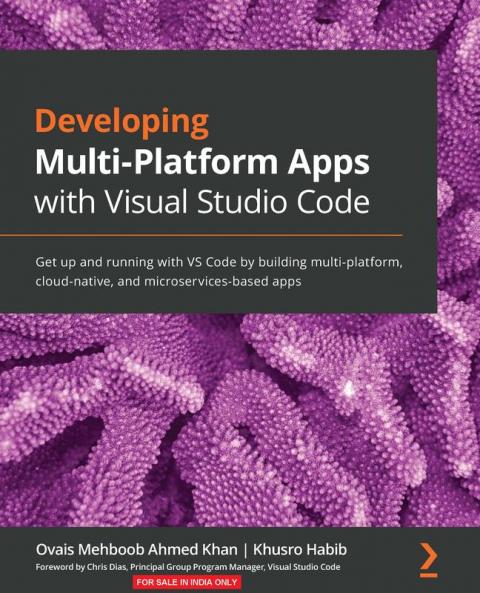This screenshot has width=480, height=593.
Task: Click the word "Developing" in orange
Action: (122, 123)
